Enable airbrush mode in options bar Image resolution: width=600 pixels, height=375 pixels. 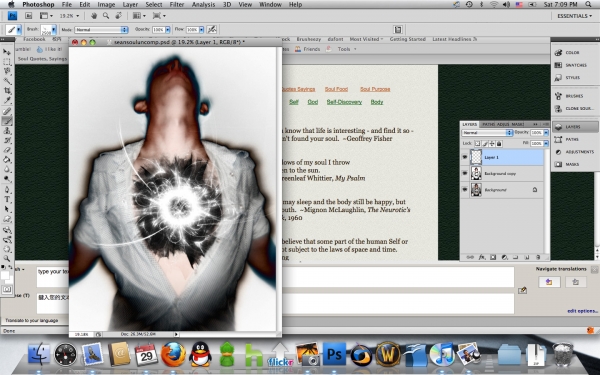(212, 29)
